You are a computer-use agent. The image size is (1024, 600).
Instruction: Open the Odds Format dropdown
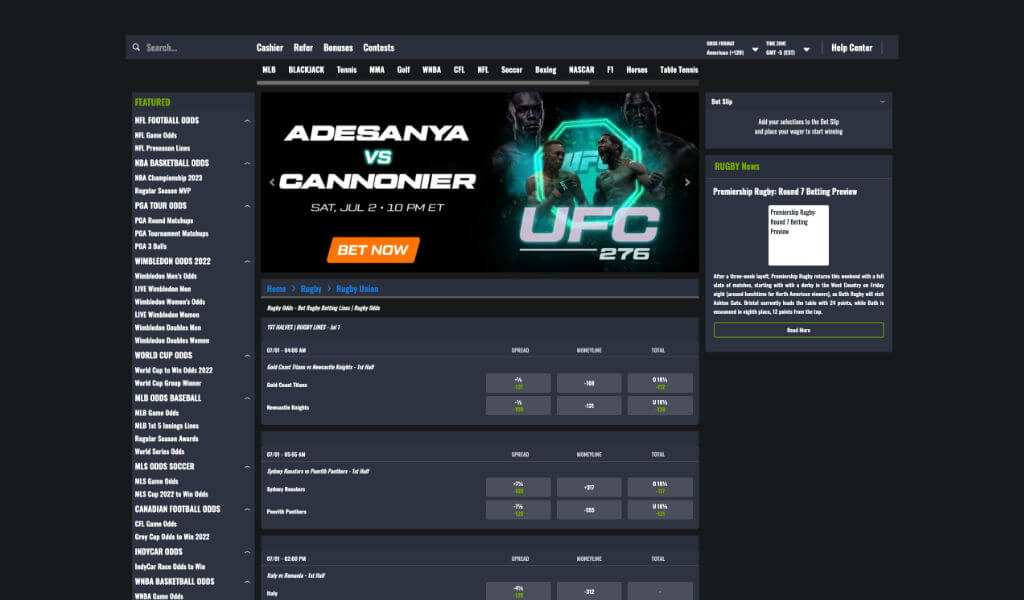732,48
